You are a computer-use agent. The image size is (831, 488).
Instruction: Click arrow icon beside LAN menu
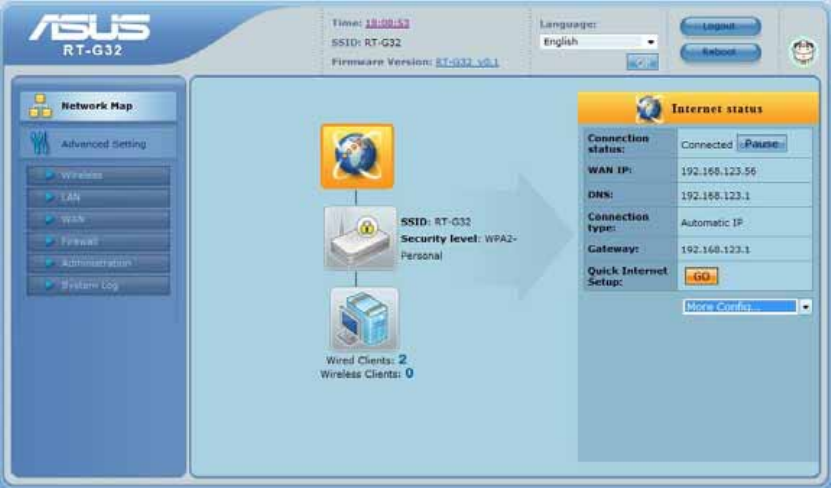coord(49,197)
